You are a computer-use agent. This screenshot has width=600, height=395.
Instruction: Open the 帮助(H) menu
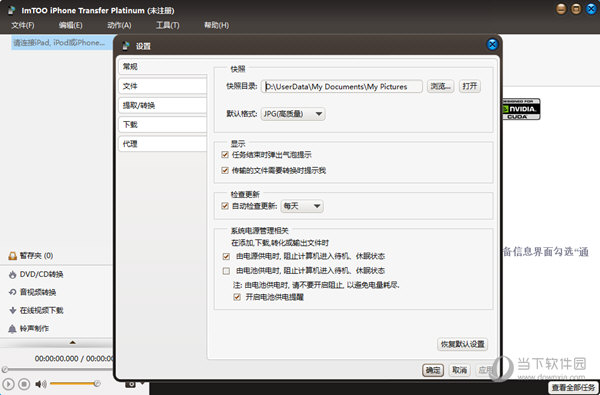pyautogui.click(x=216, y=25)
